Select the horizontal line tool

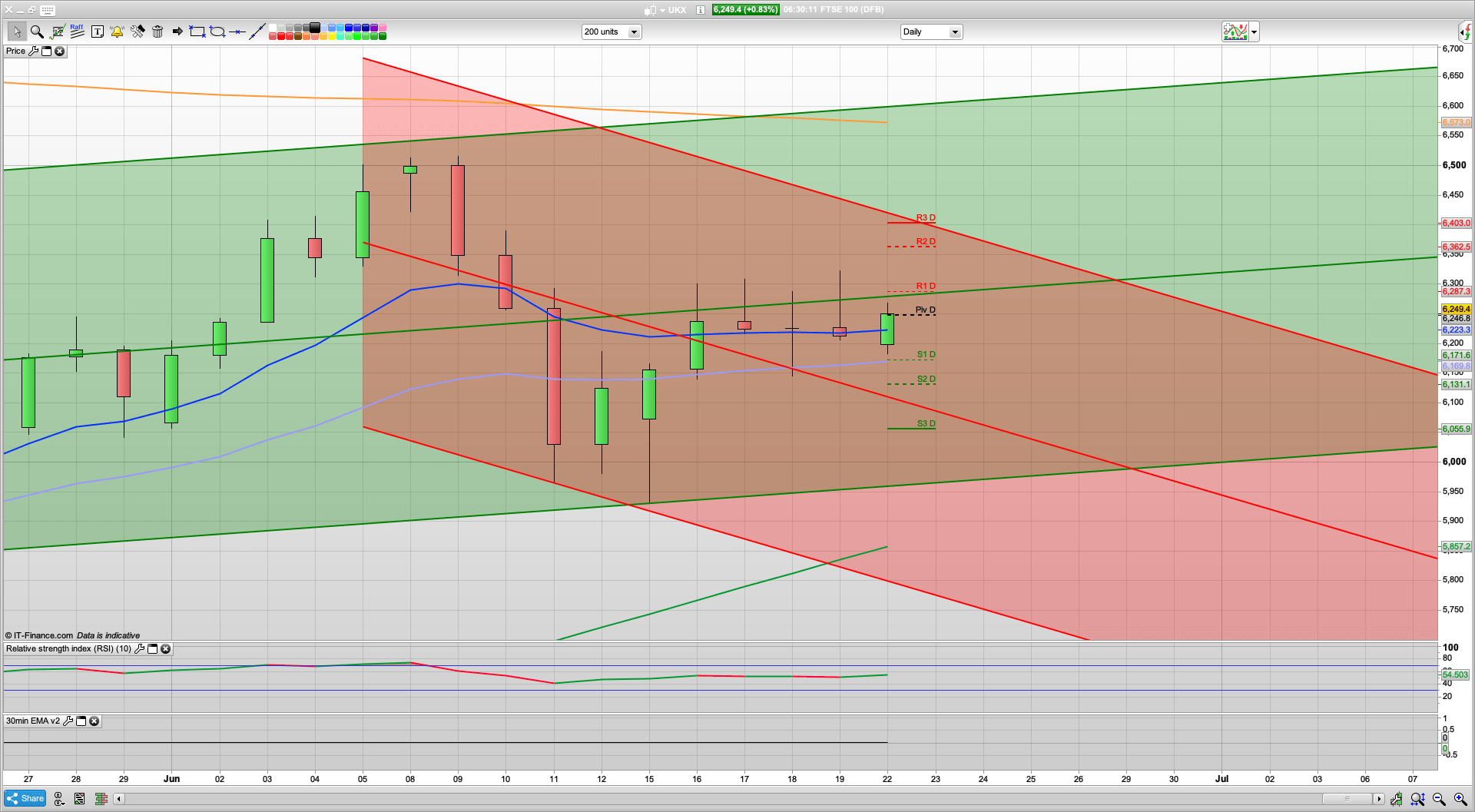(237, 31)
